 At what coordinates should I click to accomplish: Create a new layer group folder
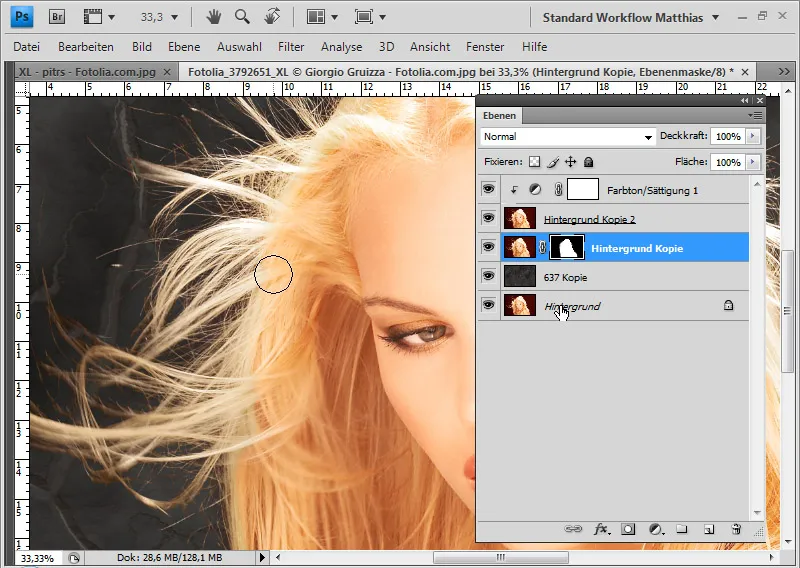point(682,529)
